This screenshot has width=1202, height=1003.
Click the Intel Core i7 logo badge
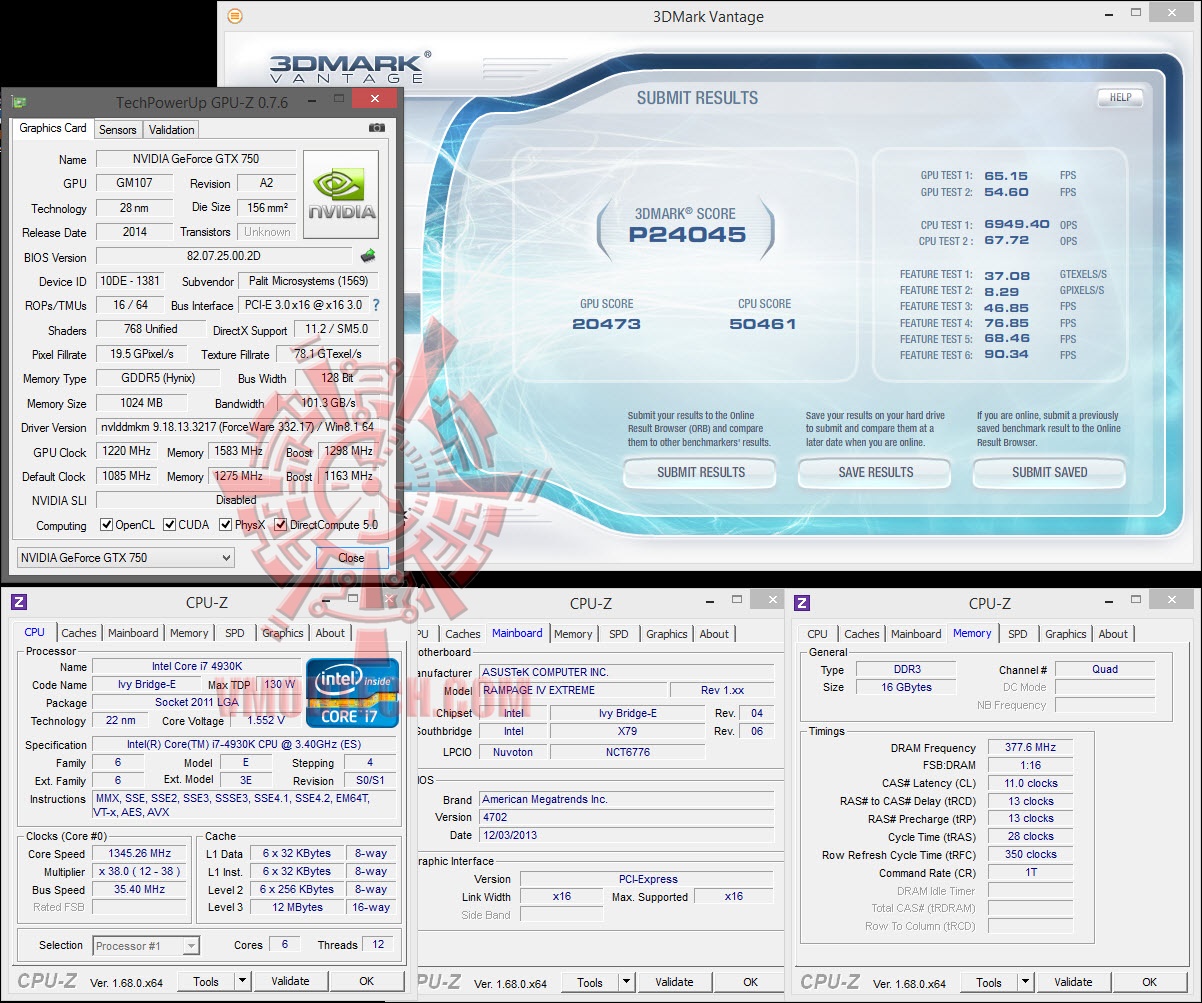(353, 692)
